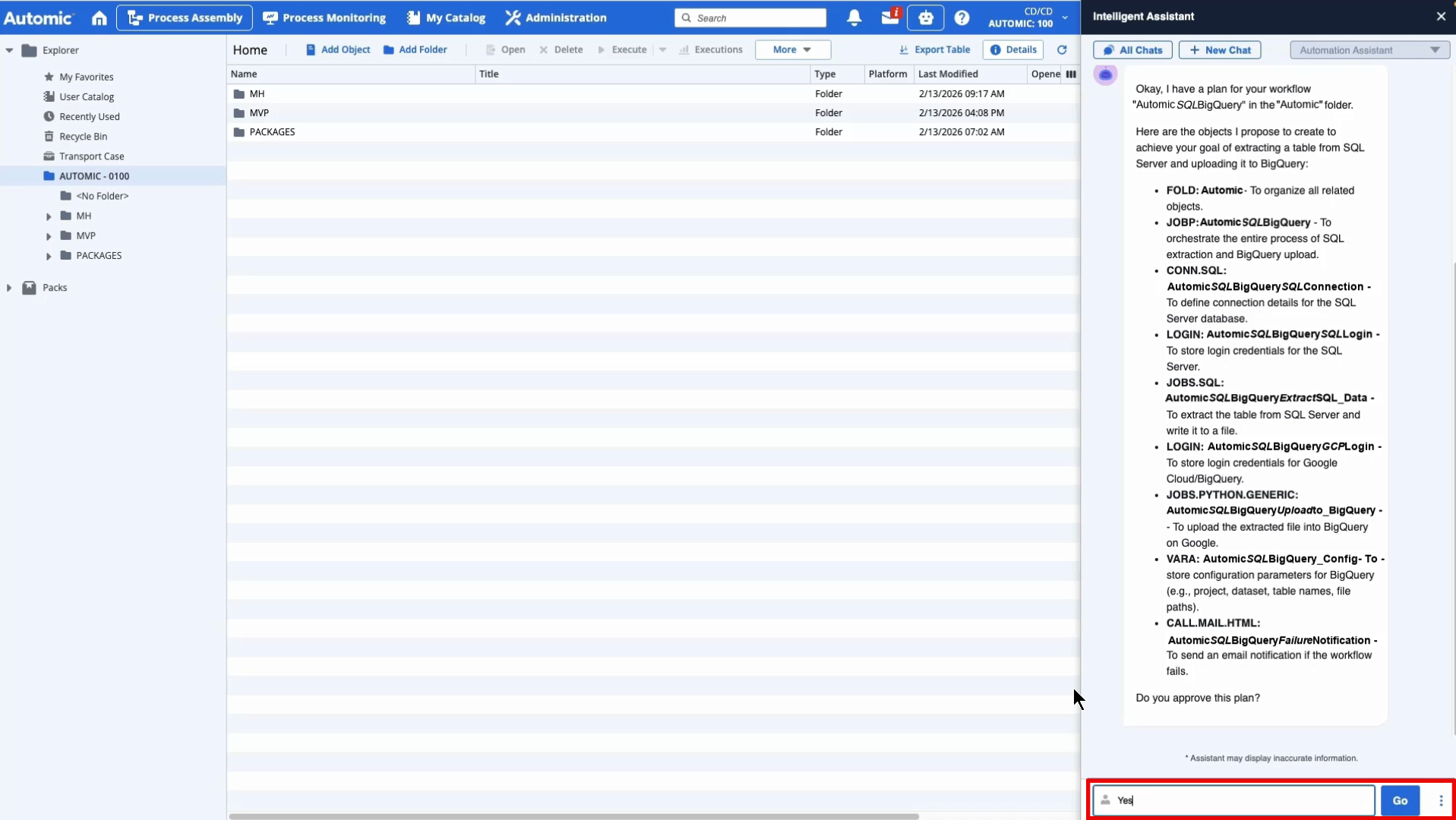Expand the MVP folder tree node
1456x820 pixels.
coord(49,236)
